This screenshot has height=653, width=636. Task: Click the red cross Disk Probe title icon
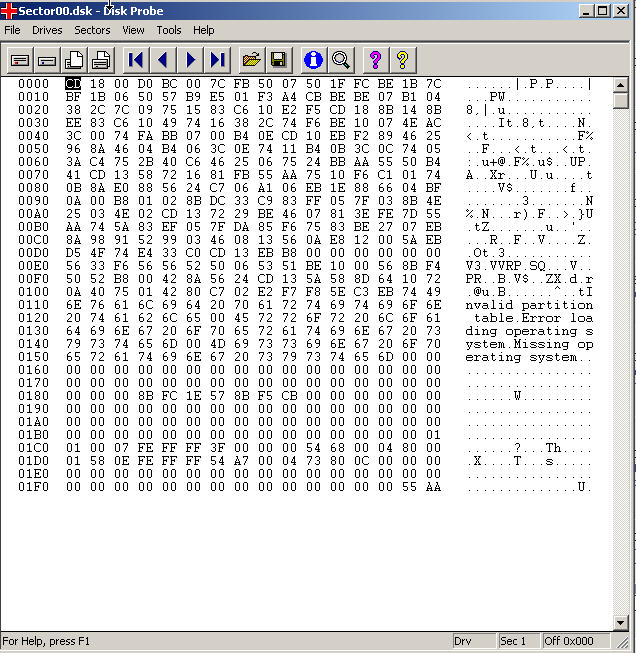click(9, 11)
